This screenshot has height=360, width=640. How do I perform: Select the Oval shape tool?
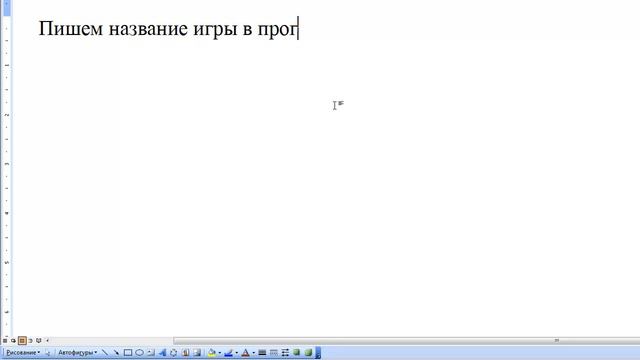coord(140,352)
